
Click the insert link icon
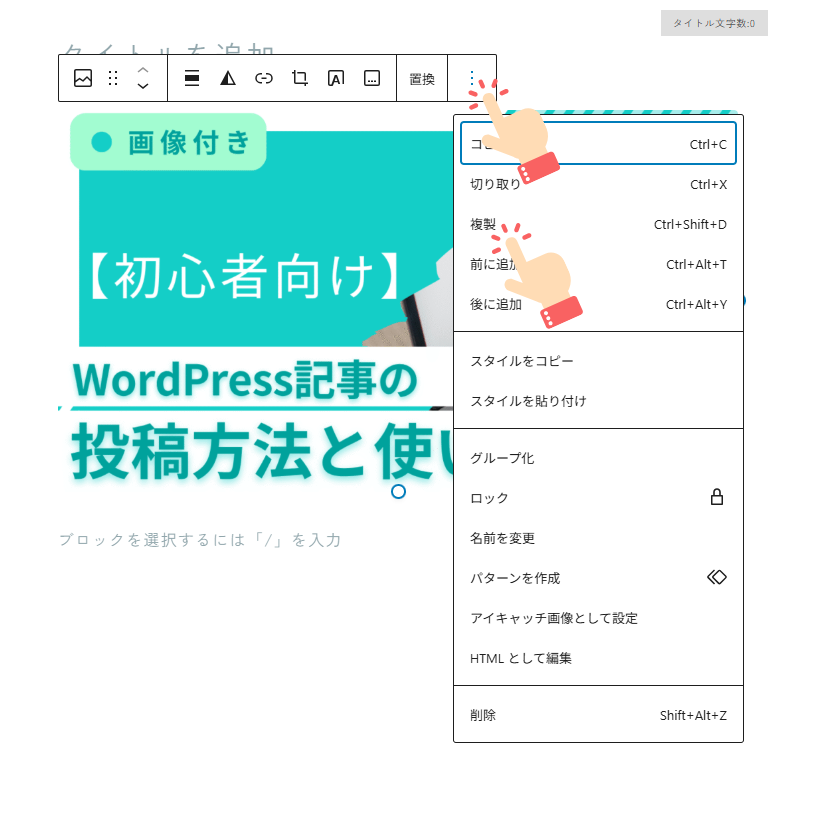(x=264, y=78)
